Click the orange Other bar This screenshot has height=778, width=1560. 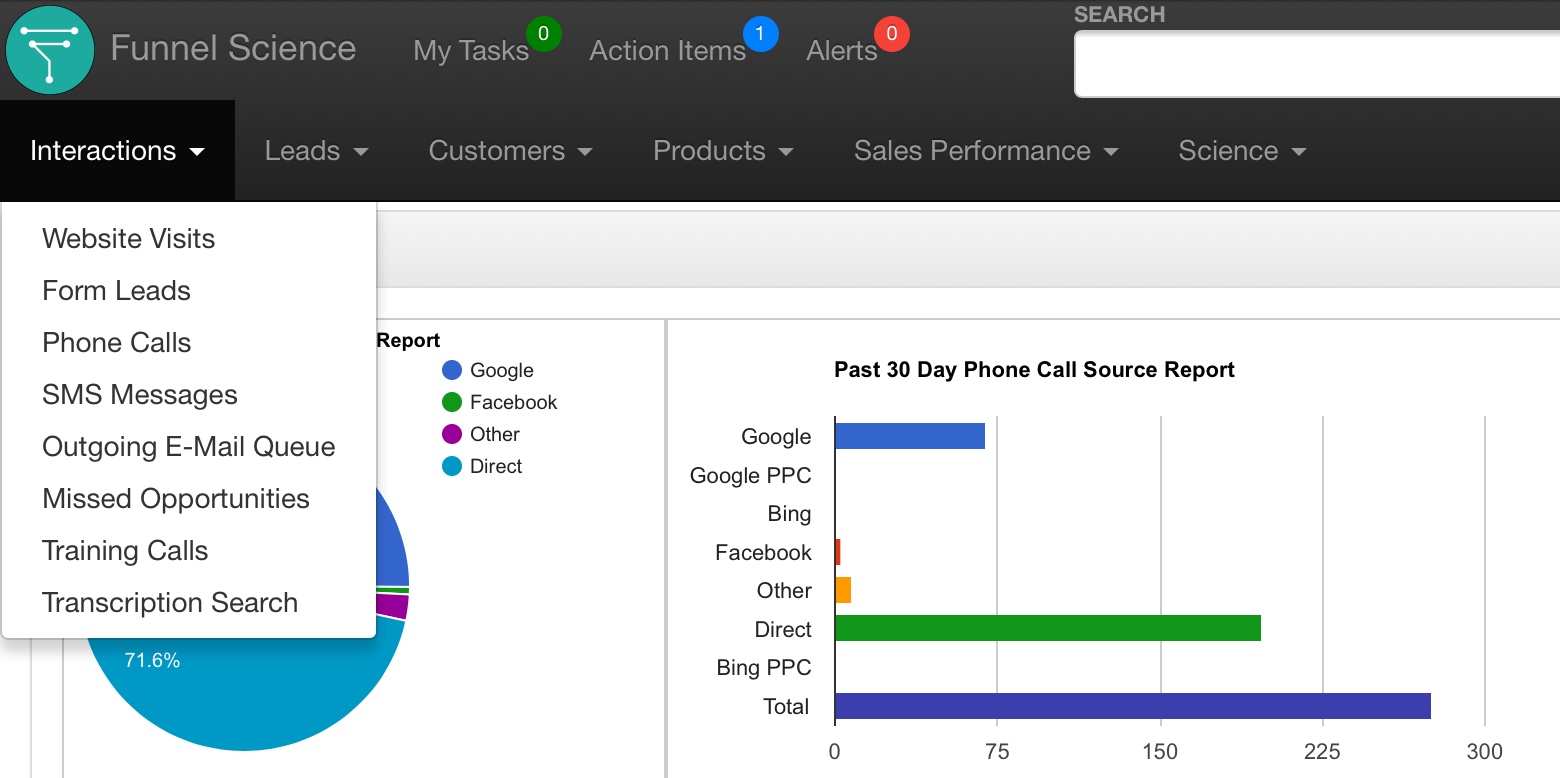843,590
